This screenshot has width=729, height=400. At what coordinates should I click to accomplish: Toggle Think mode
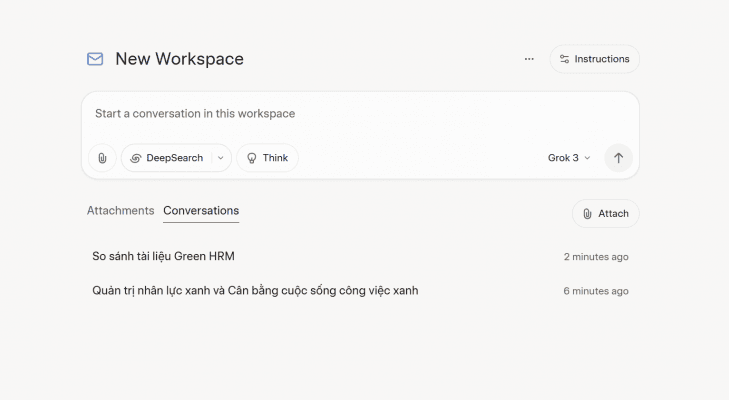pyautogui.click(x=267, y=158)
